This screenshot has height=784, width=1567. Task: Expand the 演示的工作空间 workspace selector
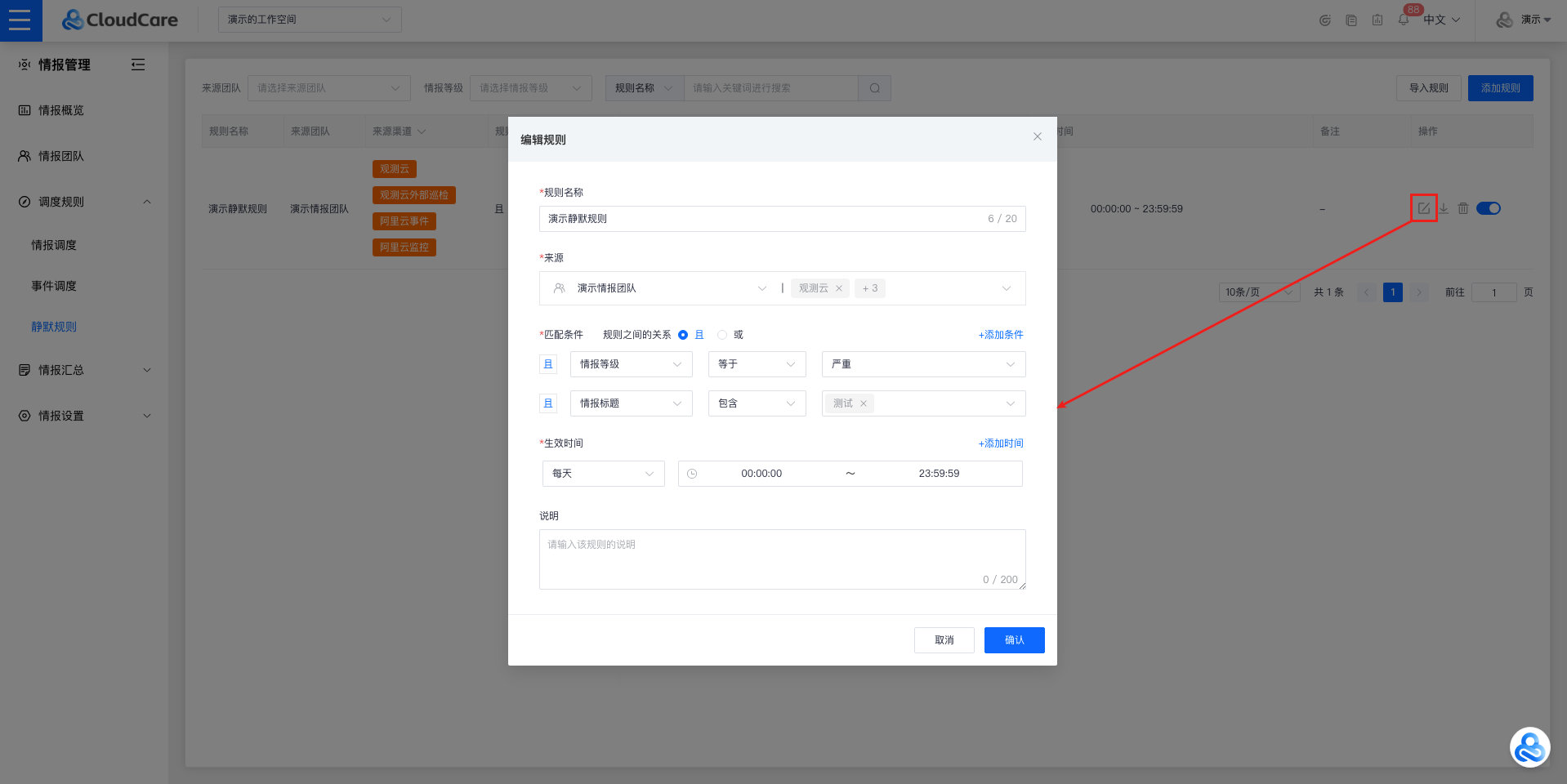pyautogui.click(x=310, y=20)
